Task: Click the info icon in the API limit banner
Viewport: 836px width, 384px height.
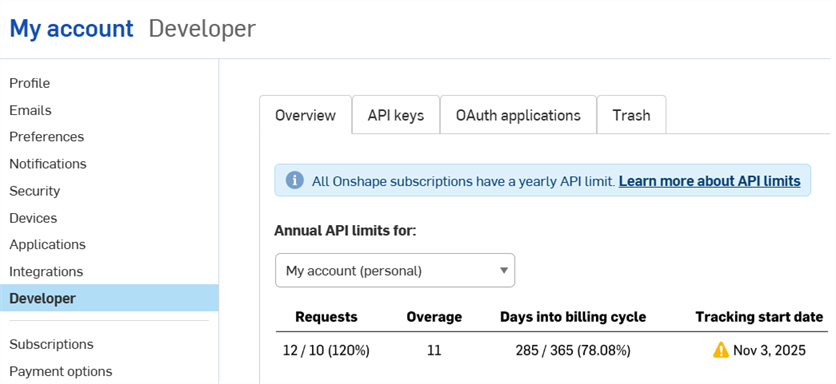Action: coord(294,180)
